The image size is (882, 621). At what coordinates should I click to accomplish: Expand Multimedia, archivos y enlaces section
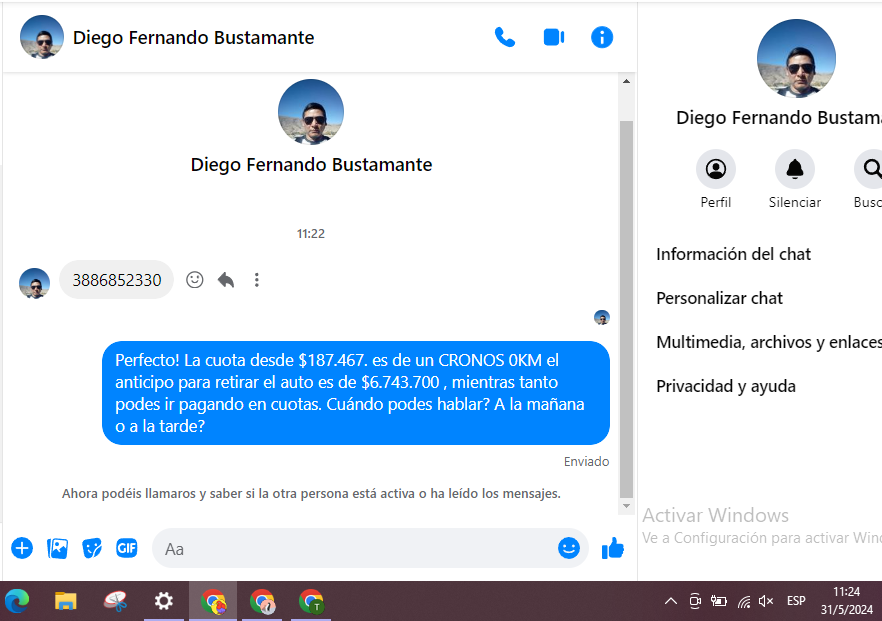[769, 342]
